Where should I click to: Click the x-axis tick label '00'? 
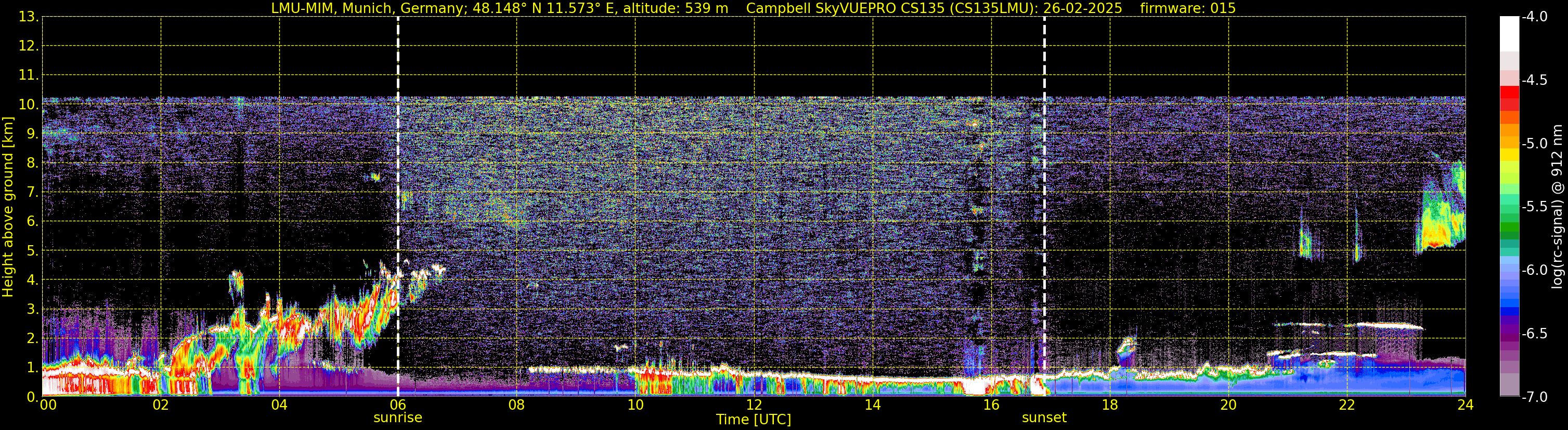click(48, 405)
